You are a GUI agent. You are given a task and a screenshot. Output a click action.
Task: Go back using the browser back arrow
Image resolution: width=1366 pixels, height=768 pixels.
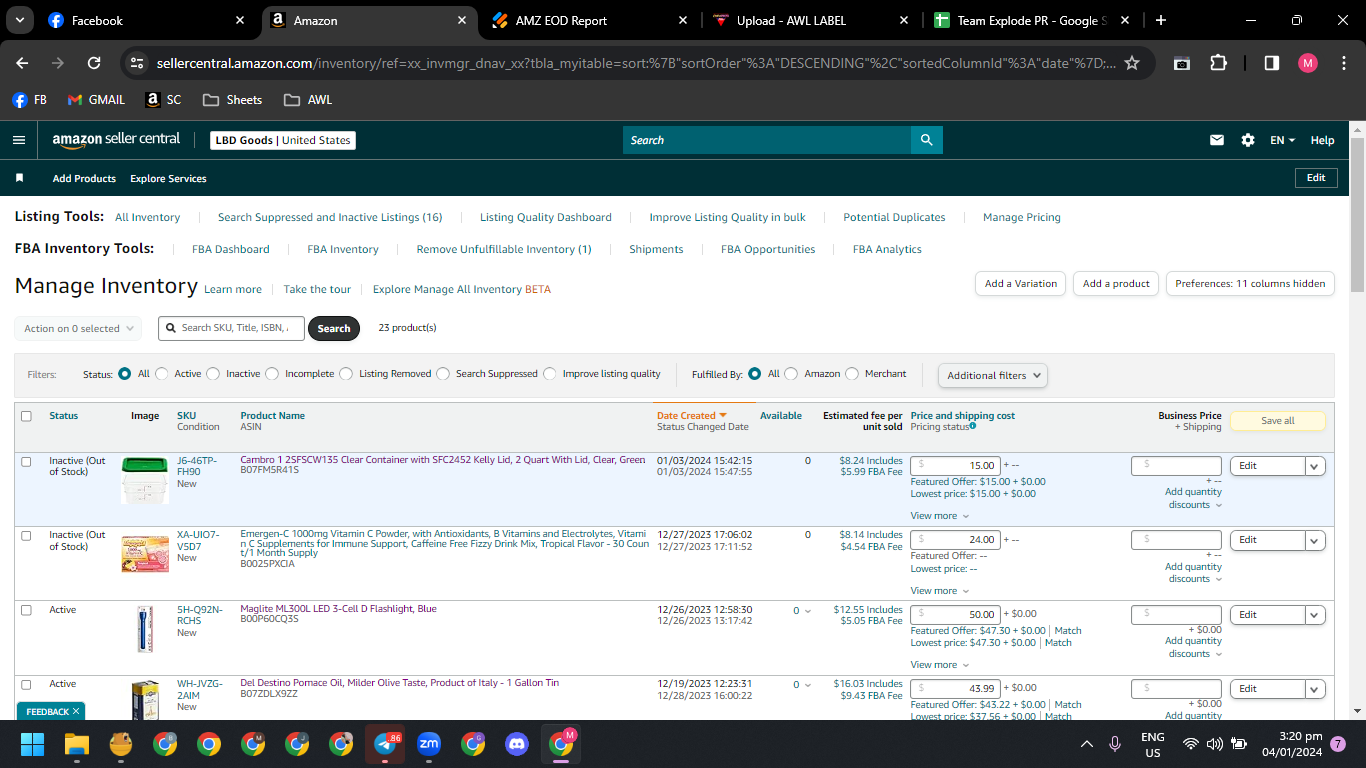click(x=22, y=63)
